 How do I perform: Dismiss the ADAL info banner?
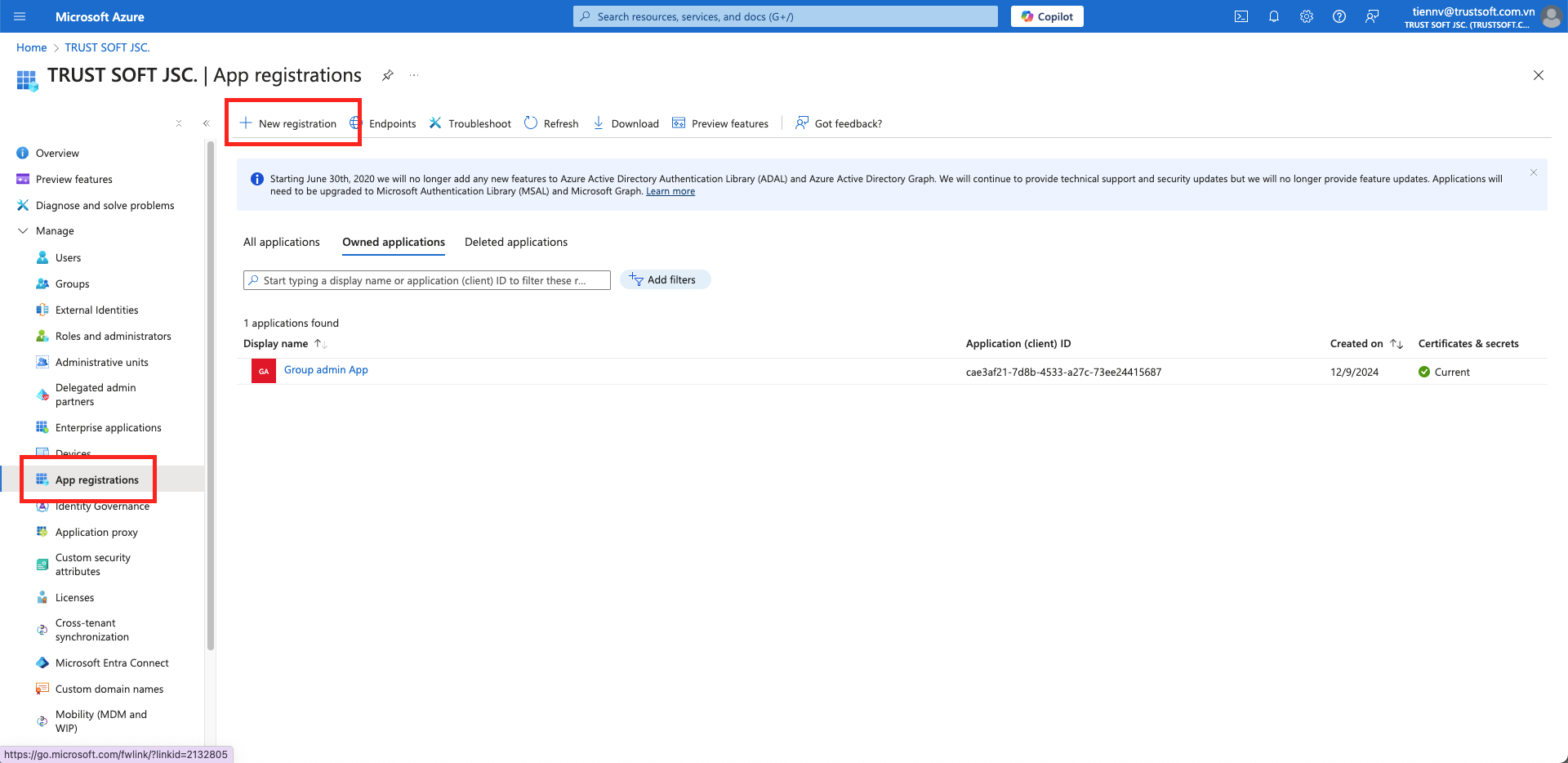click(x=1534, y=172)
